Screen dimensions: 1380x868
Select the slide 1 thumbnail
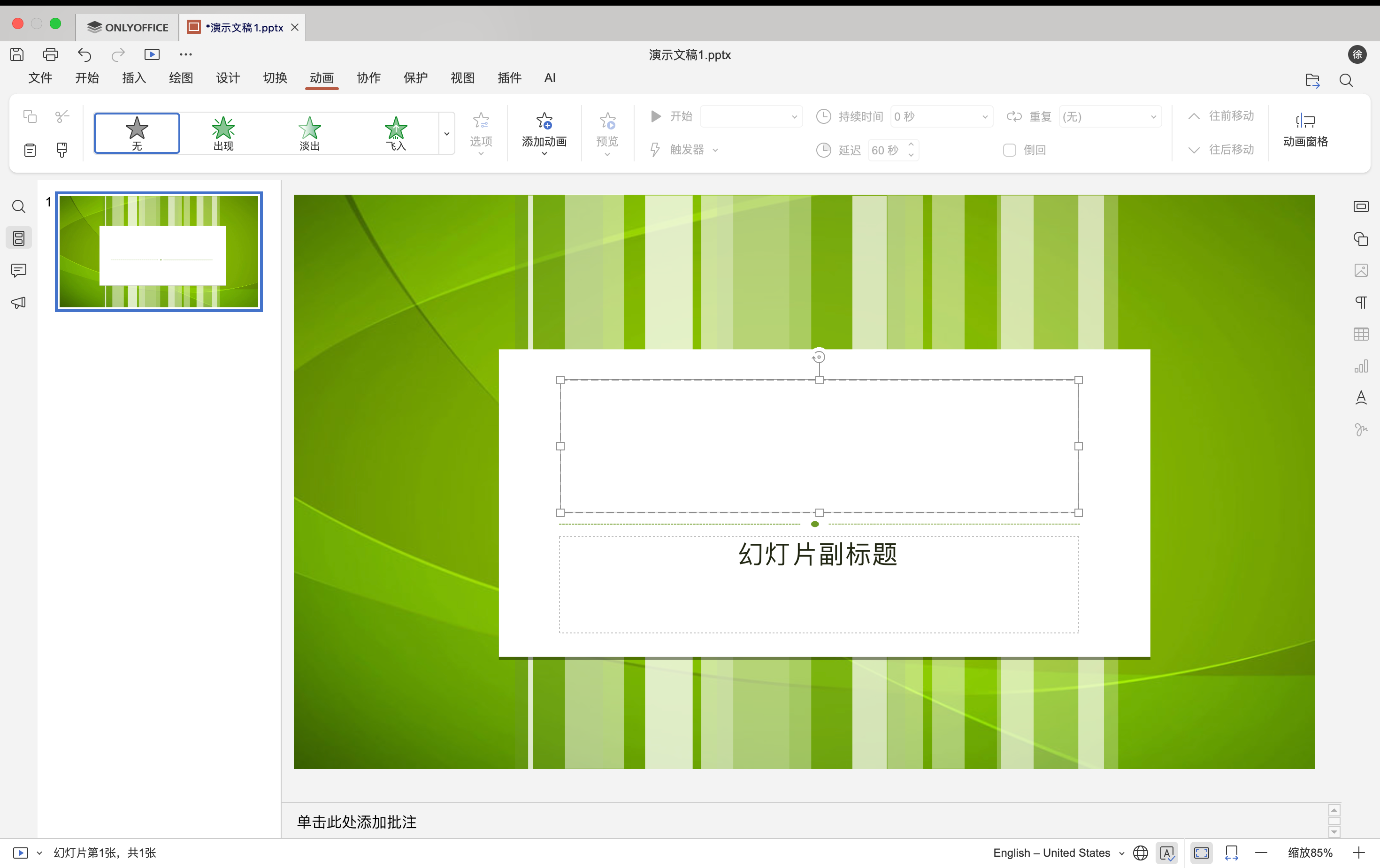159,252
